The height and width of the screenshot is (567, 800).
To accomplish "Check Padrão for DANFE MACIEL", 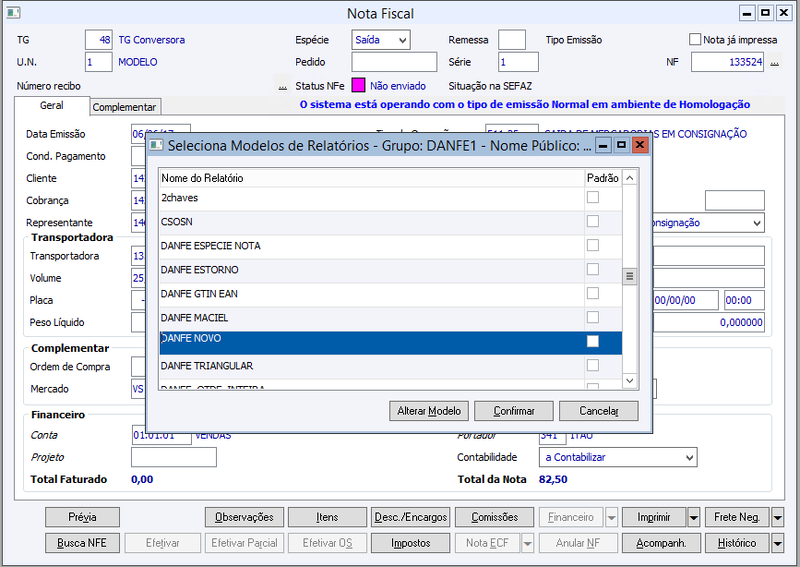I will [592, 317].
